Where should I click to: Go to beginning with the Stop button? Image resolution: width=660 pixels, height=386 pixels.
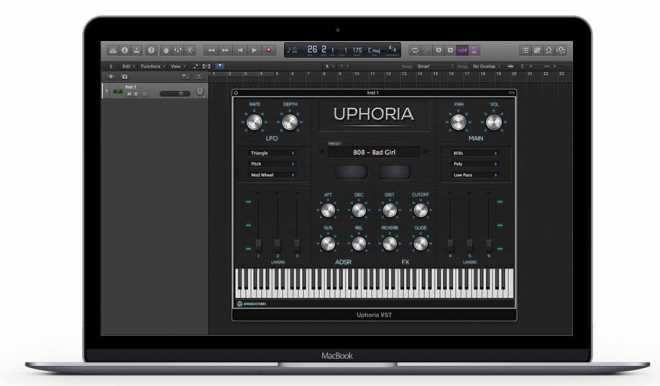tap(240, 51)
